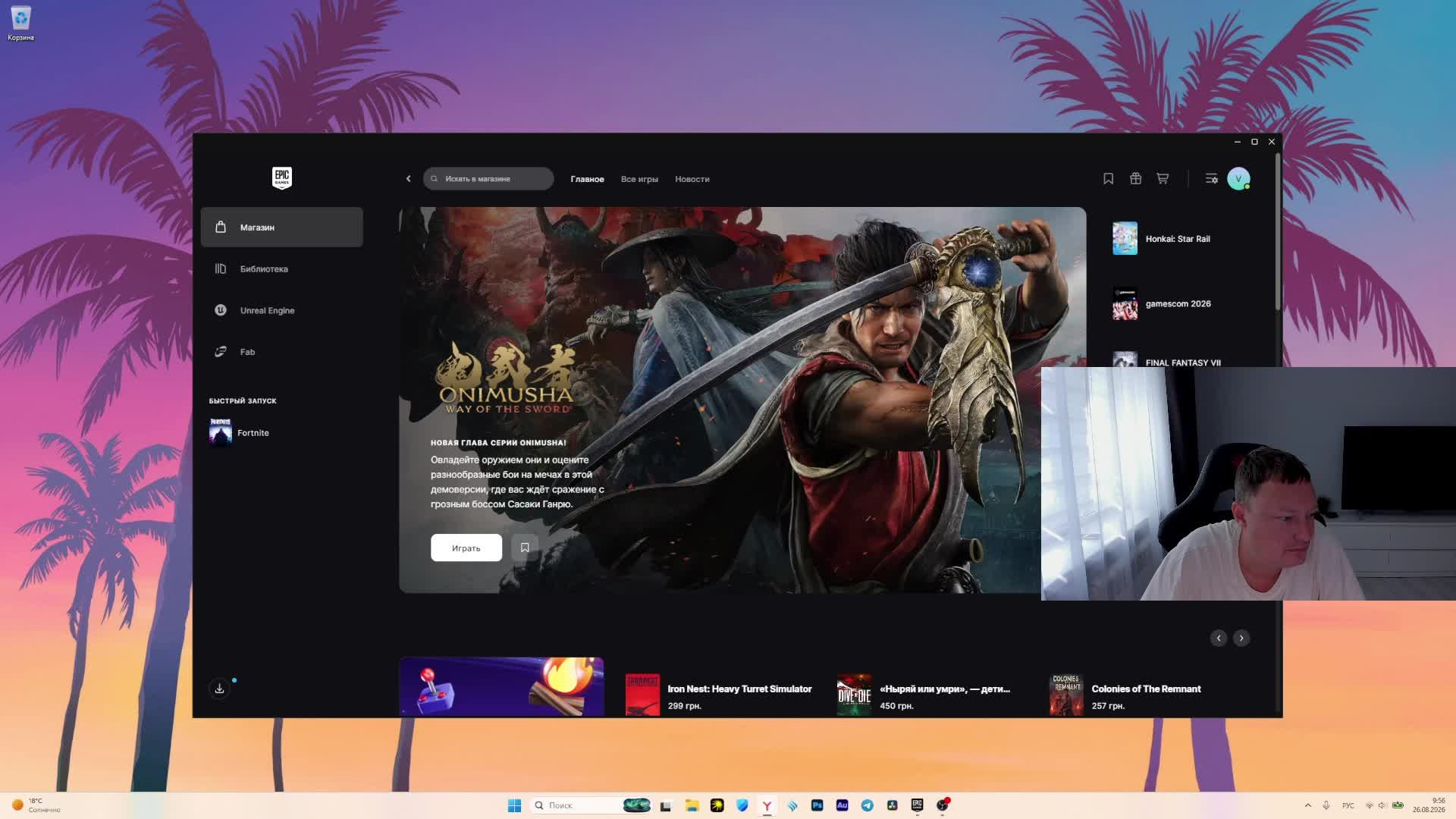
Task: Open the weather widget showing 18°C
Action: [x=36, y=805]
